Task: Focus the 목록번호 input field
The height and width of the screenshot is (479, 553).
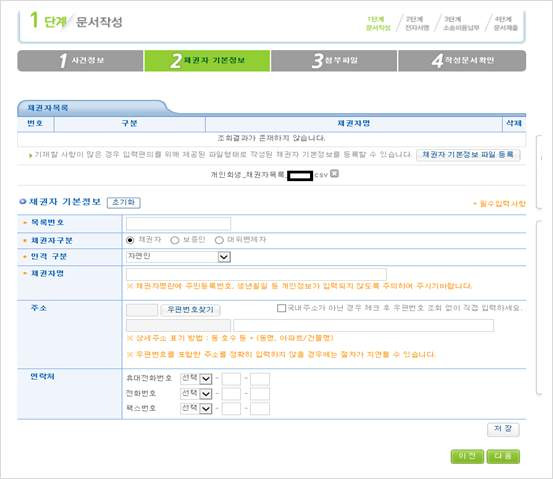Action: point(178,224)
